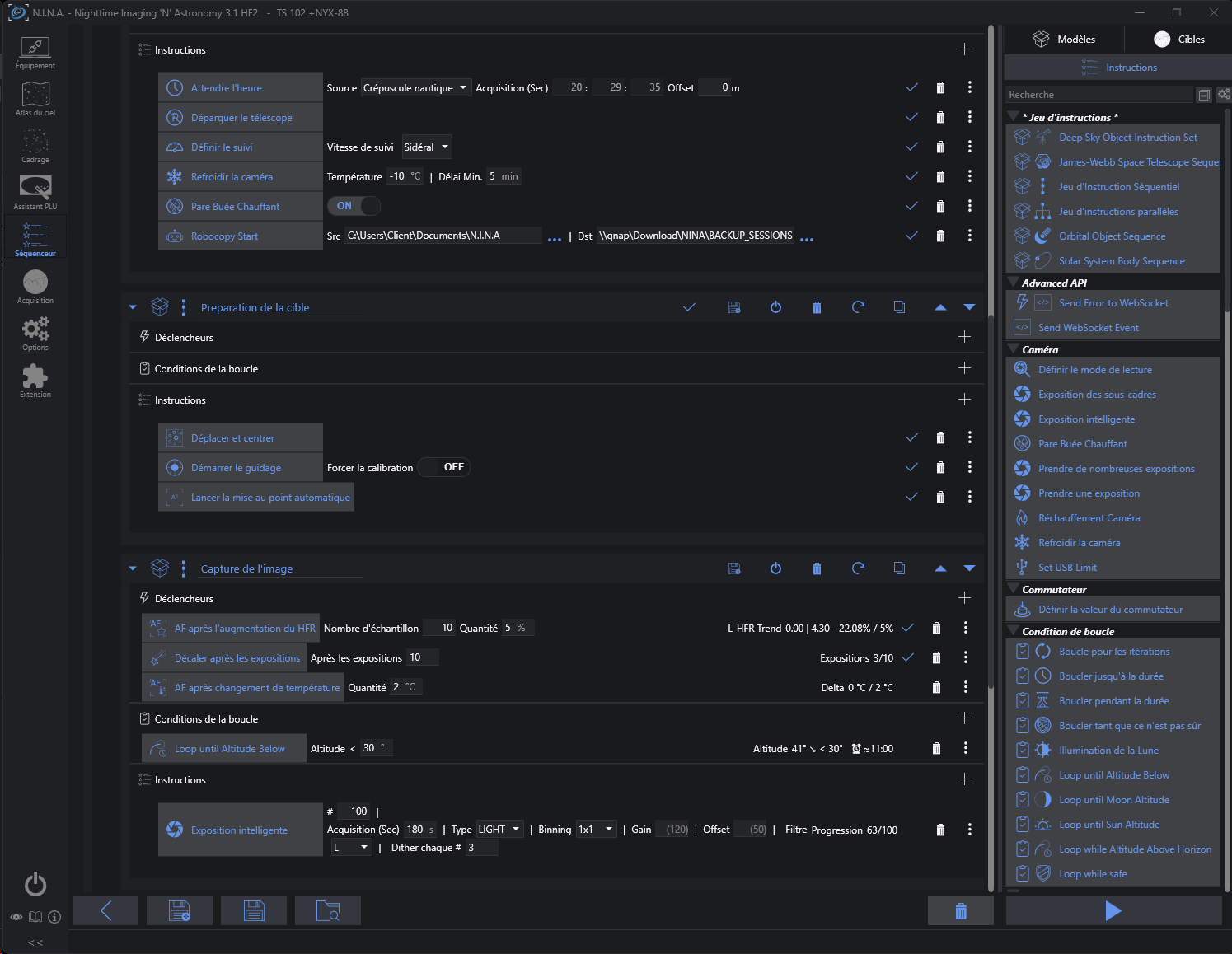Viewport: 1232px width, 954px height.
Task: Reset progress of Preparation de la cible
Action: (x=858, y=307)
